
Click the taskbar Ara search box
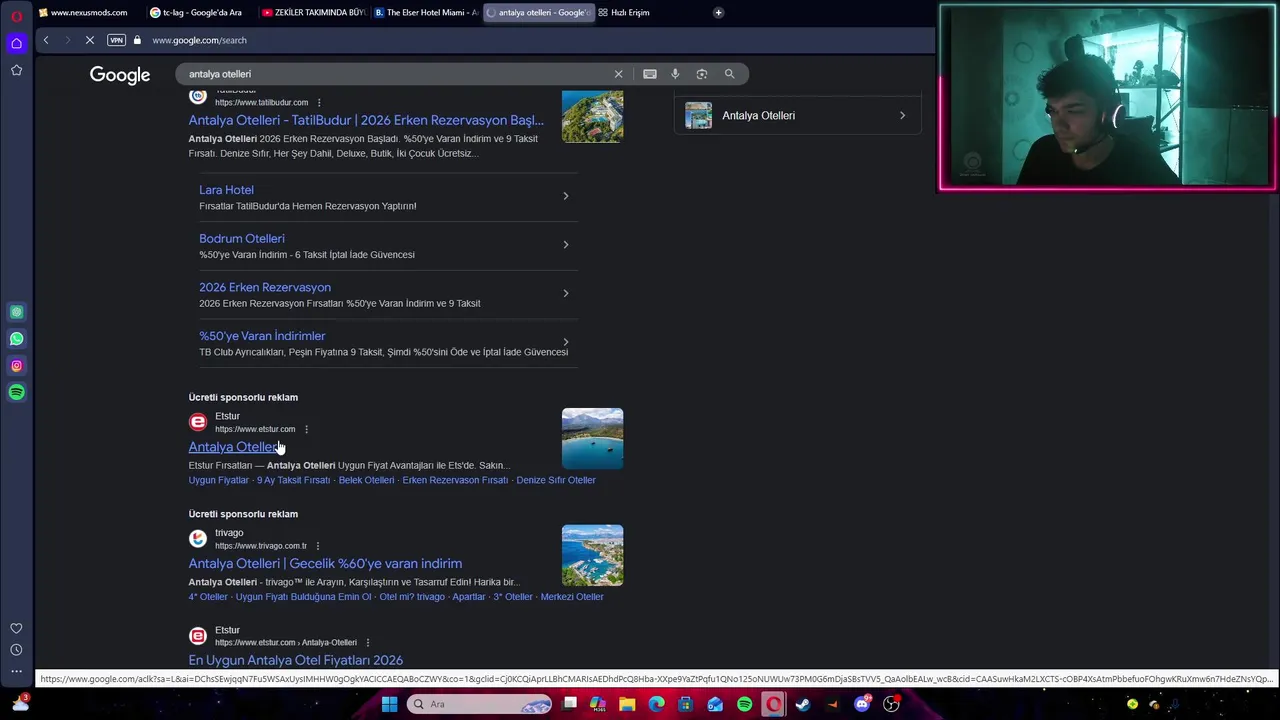(480, 704)
